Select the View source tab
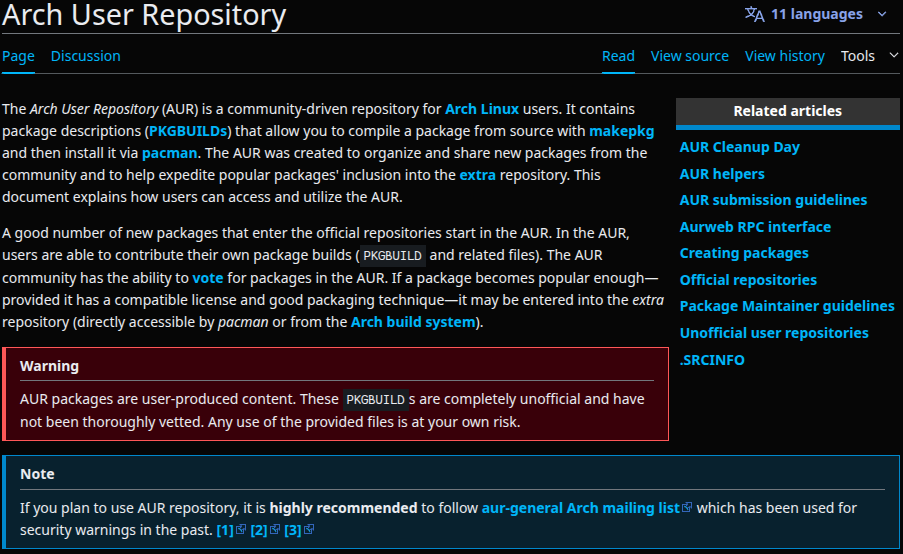This screenshot has width=903, height=554. (689, 56)
